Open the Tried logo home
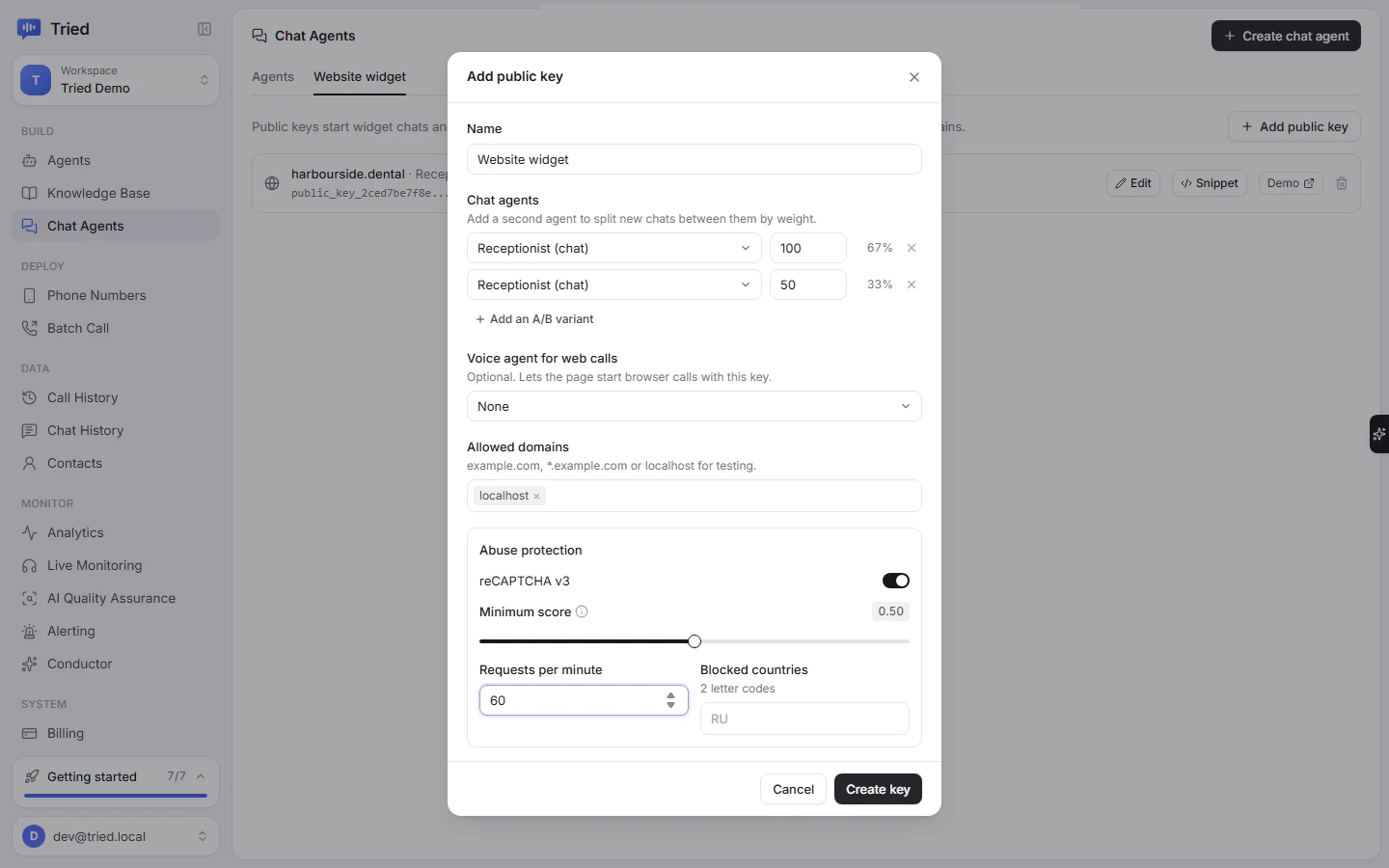This screenshot has height=868, width=1389. 54,29
